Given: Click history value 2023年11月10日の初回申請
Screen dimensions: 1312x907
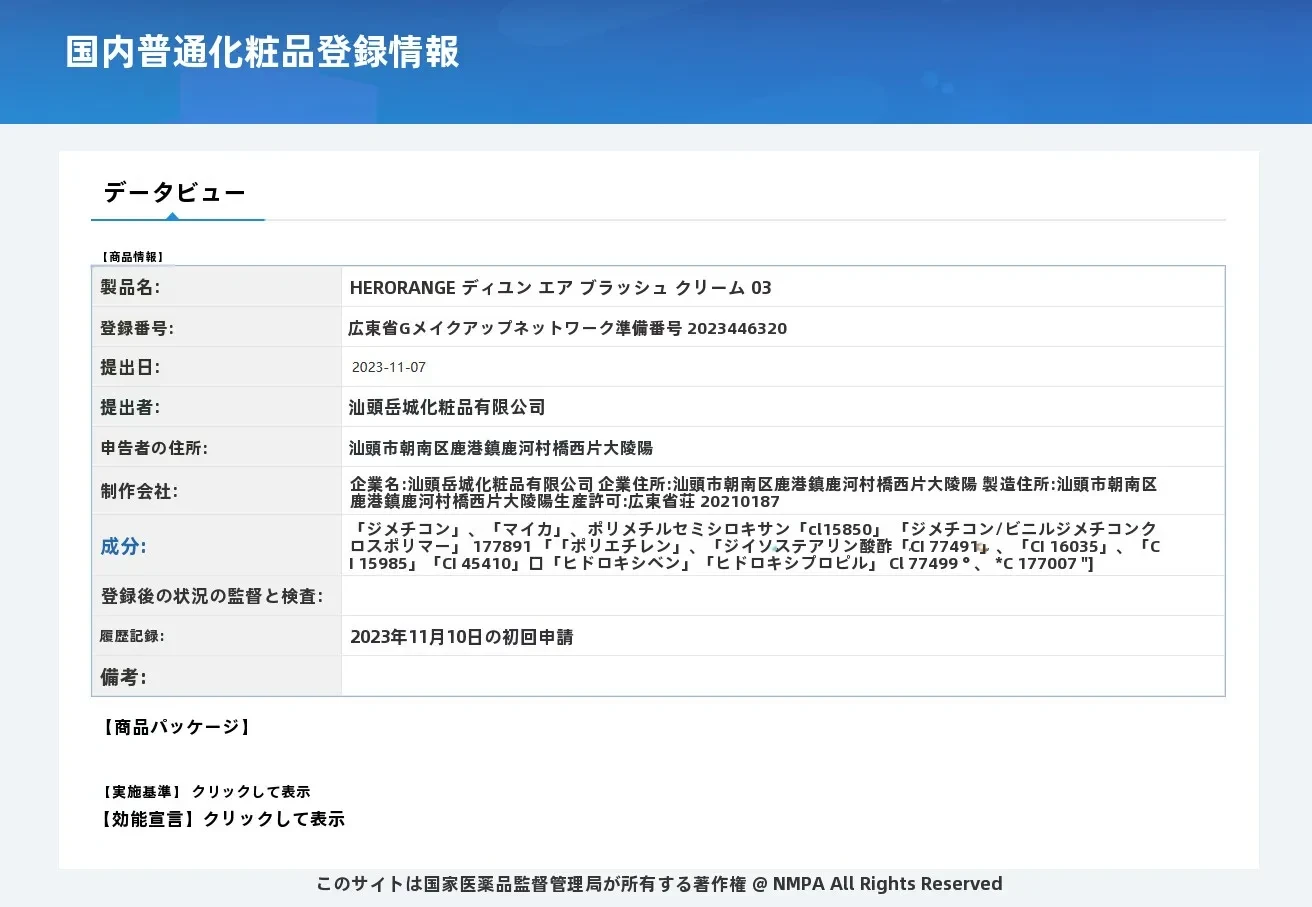Looking at the screenshot, I should point(461,637).
